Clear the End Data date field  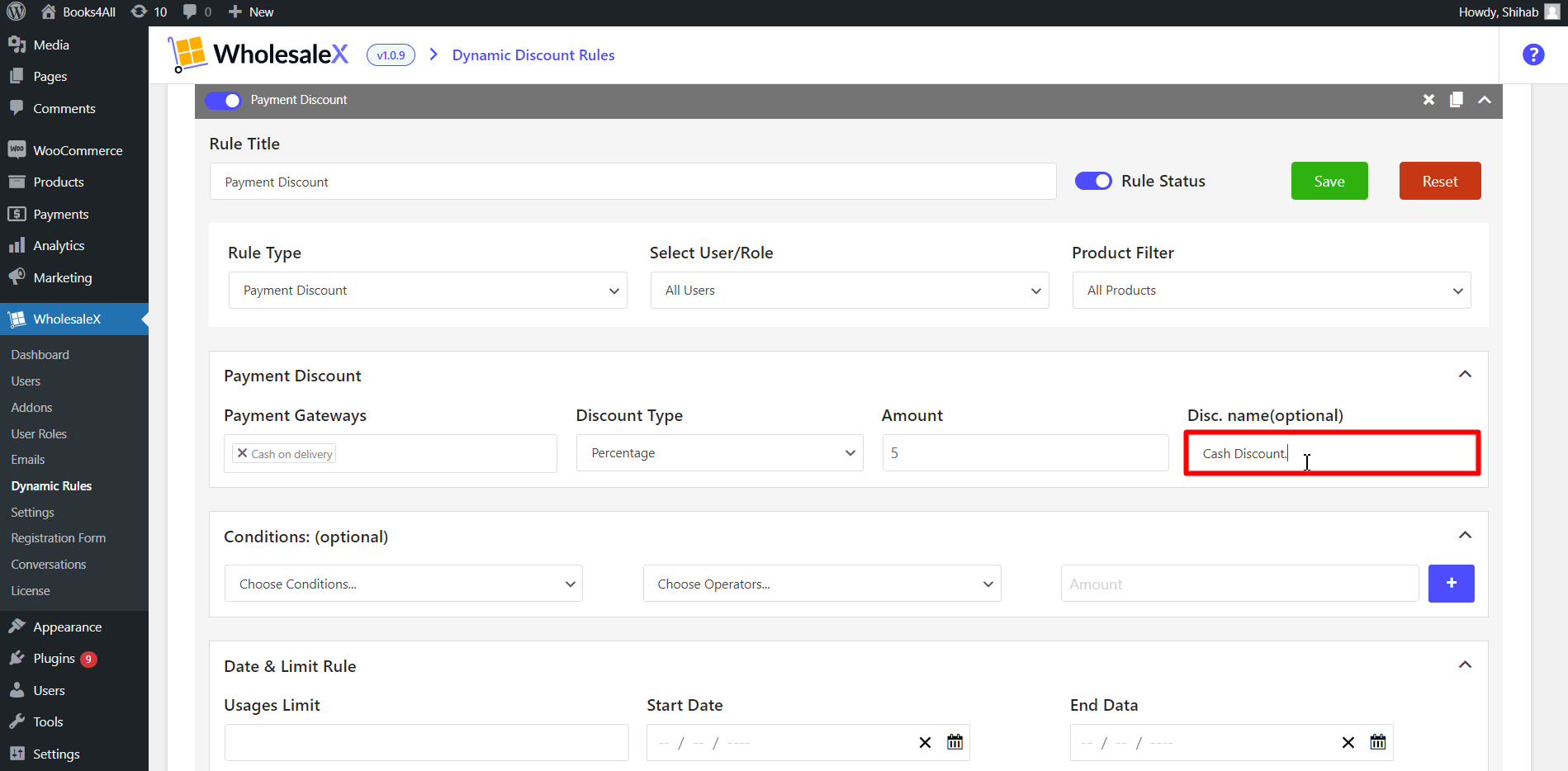pos(1348,743)
